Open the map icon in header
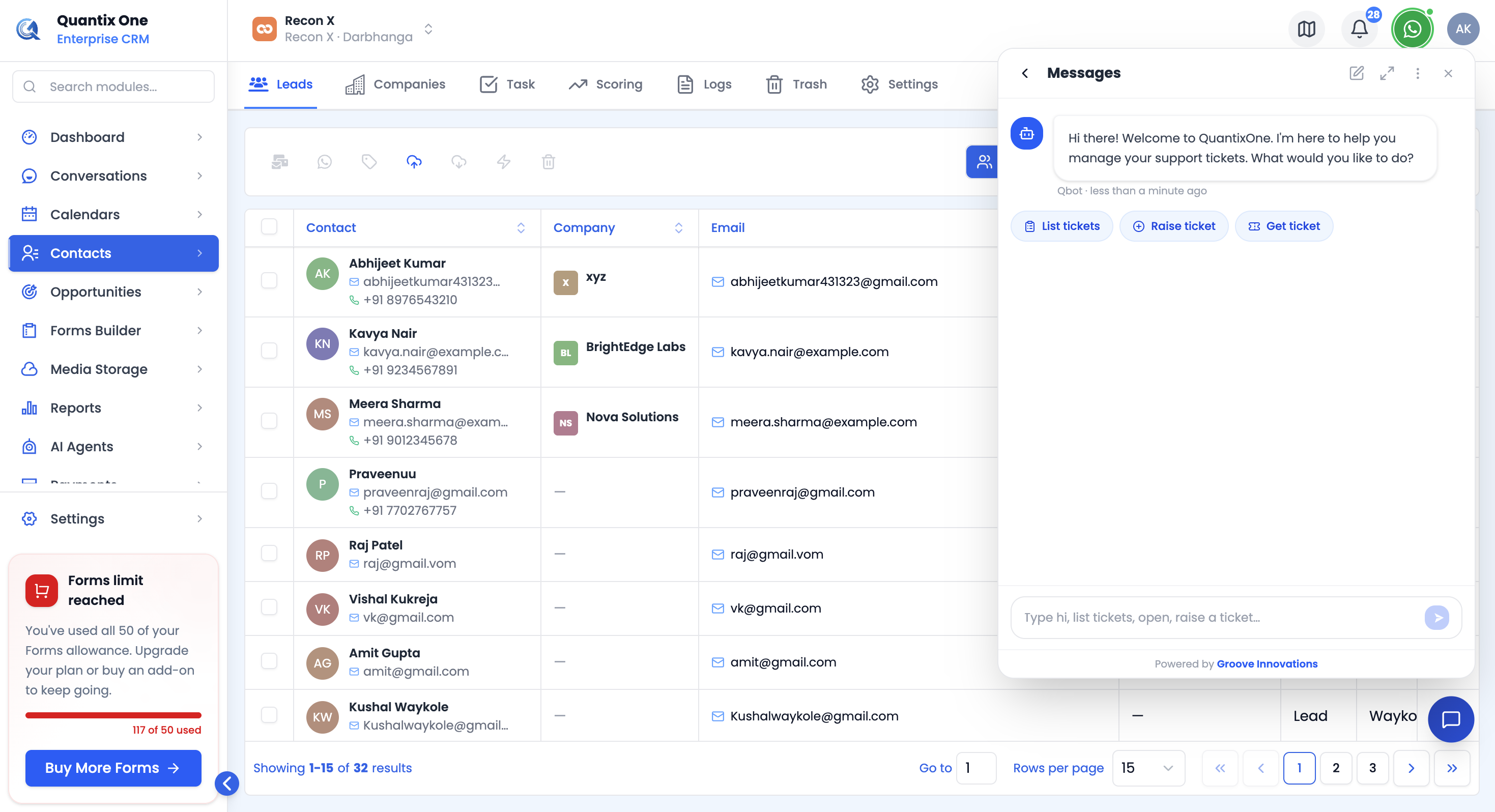This screenshot has width=1495, height=812. click(x=1306, y=29)
